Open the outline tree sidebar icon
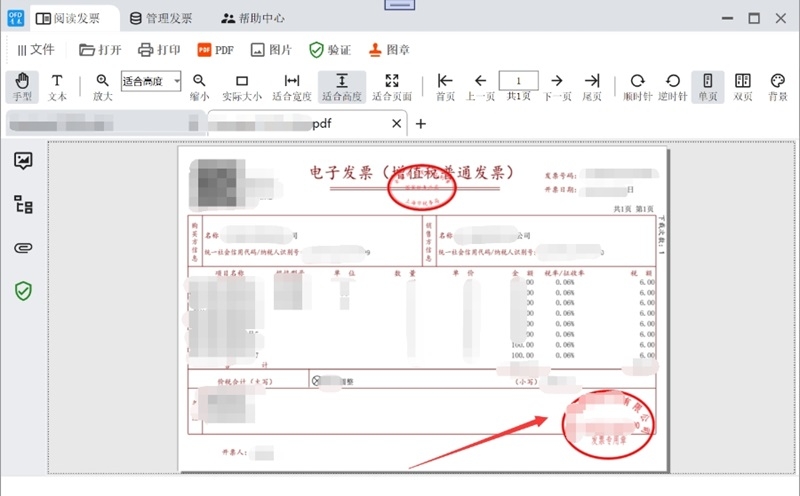Image resolution: width=800 pixels, height=496 pixels. pos(23,204)
